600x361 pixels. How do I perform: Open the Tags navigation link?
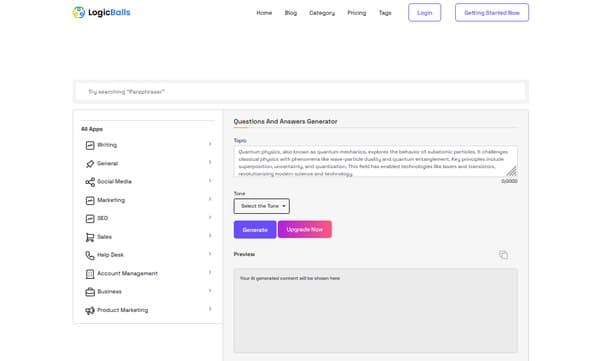click(x=385, y=13)
